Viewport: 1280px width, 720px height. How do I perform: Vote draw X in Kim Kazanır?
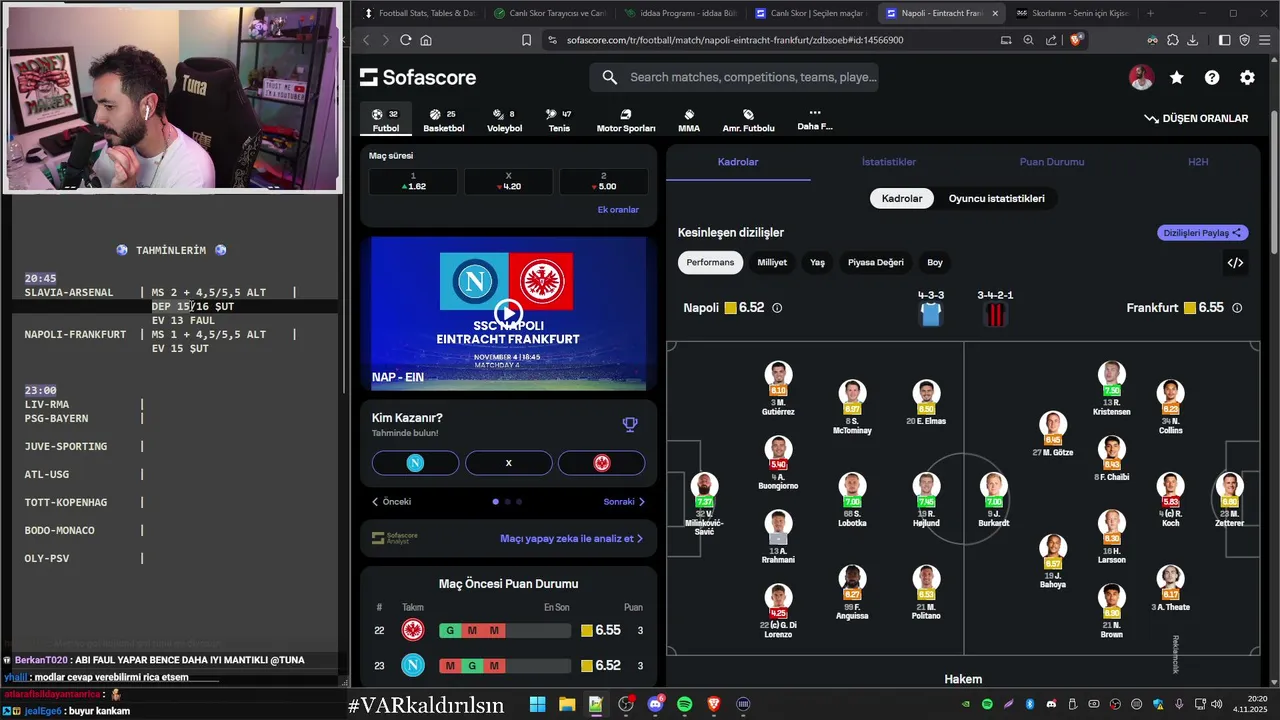(508, 463)
